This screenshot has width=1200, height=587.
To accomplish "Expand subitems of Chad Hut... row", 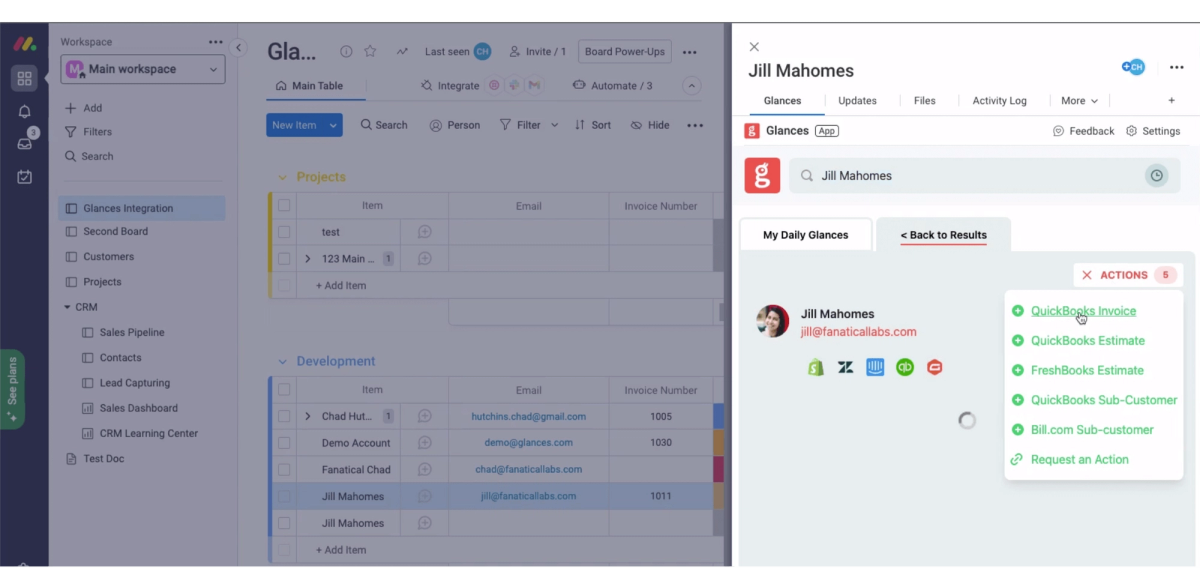I will (x=308, y=416).
